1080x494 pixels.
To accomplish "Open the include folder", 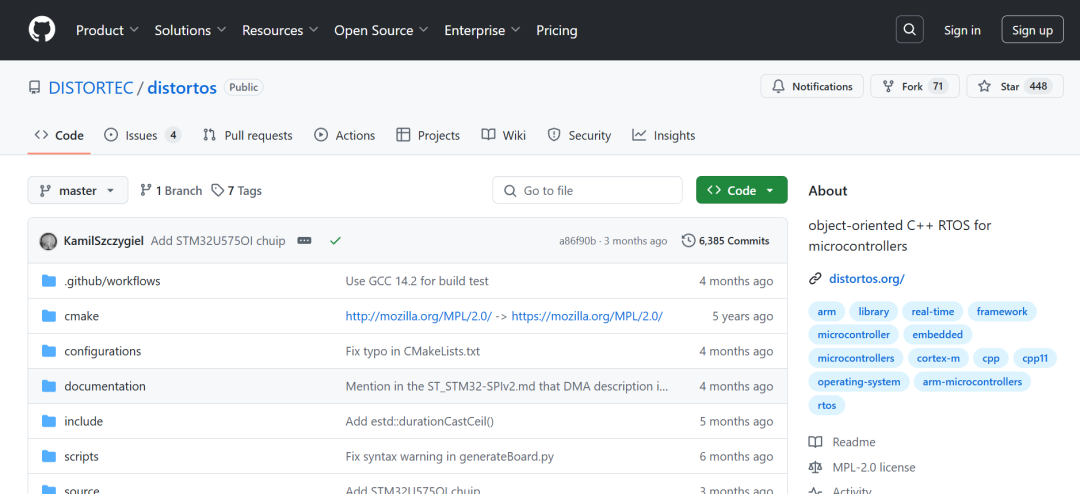I will [83, 422].
